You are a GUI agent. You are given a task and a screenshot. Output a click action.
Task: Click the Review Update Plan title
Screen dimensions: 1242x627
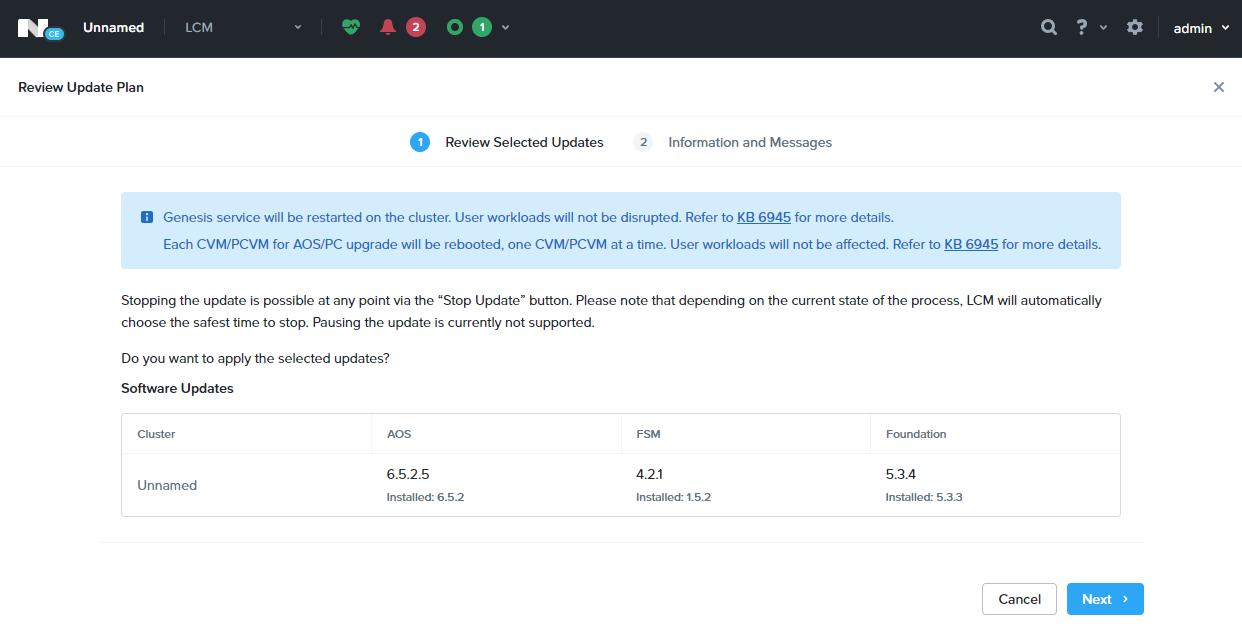coord(81,87)
